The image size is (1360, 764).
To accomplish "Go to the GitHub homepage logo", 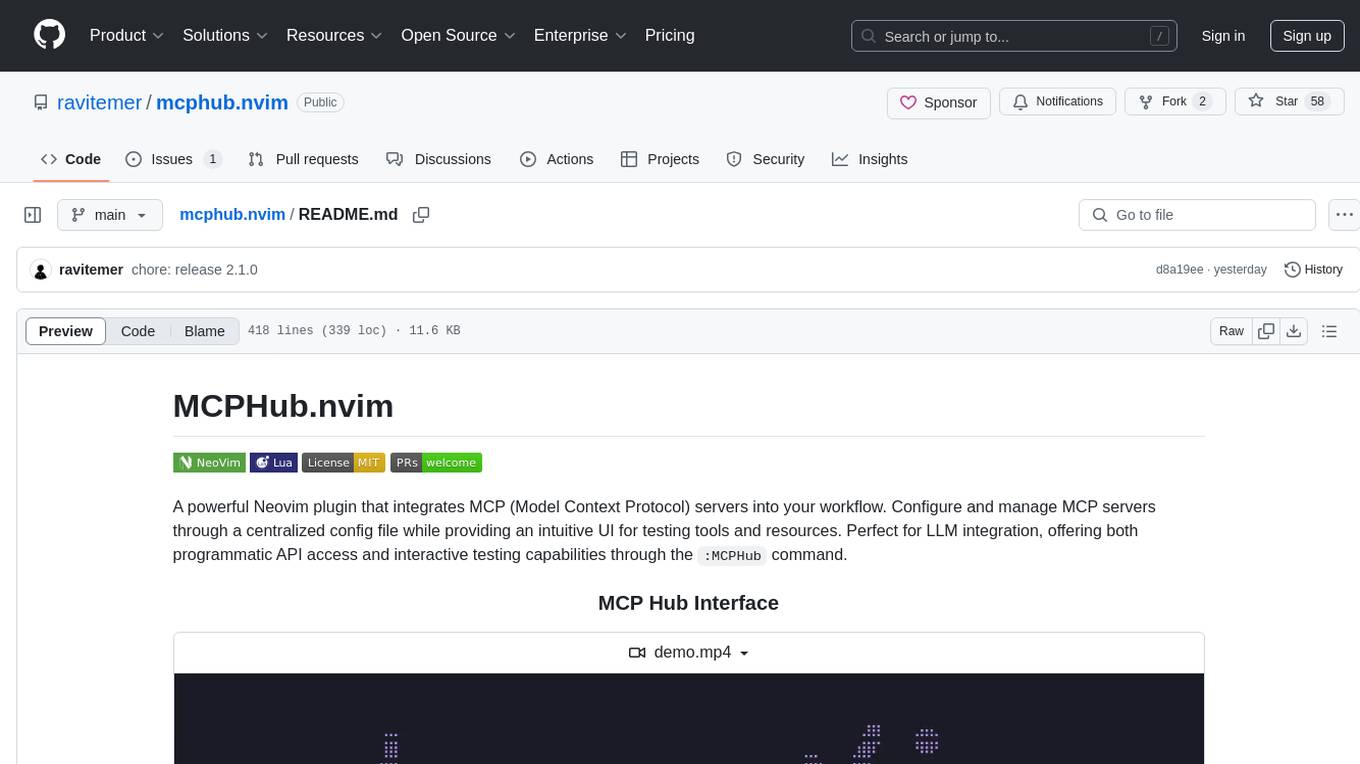I will click(x=50, y=35).
